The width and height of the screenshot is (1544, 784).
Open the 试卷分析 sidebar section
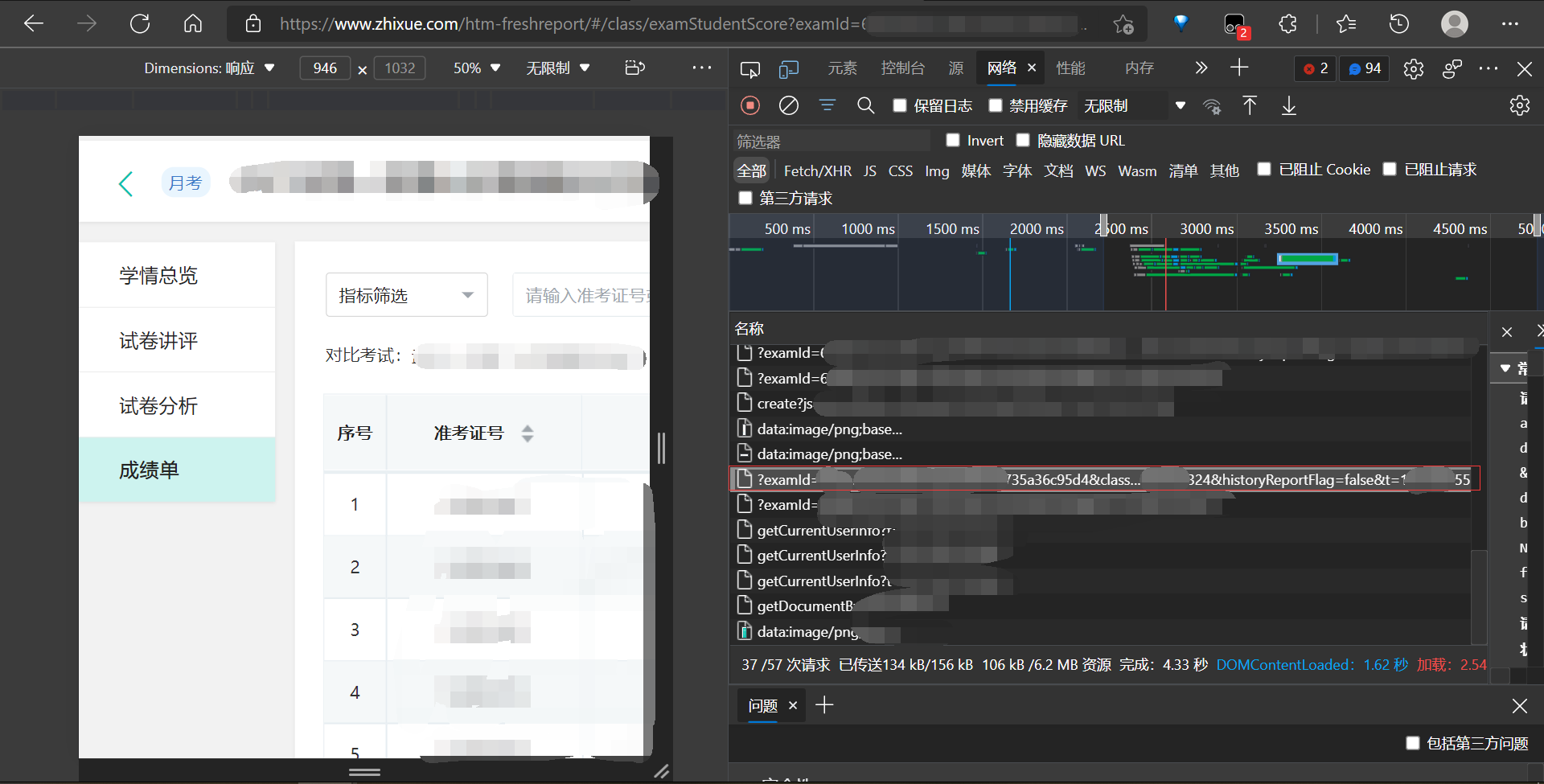tap(158, 406)
